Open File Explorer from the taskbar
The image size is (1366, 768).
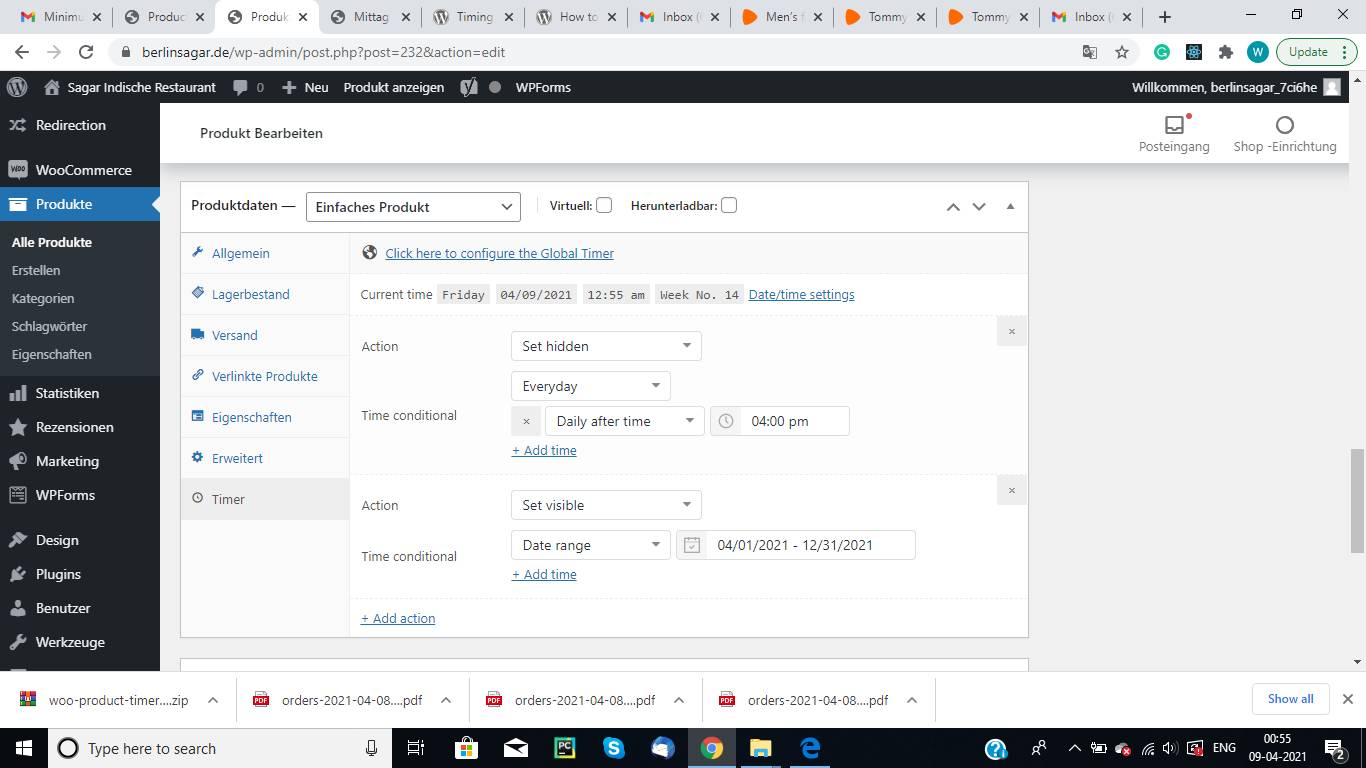pos(761,748)
